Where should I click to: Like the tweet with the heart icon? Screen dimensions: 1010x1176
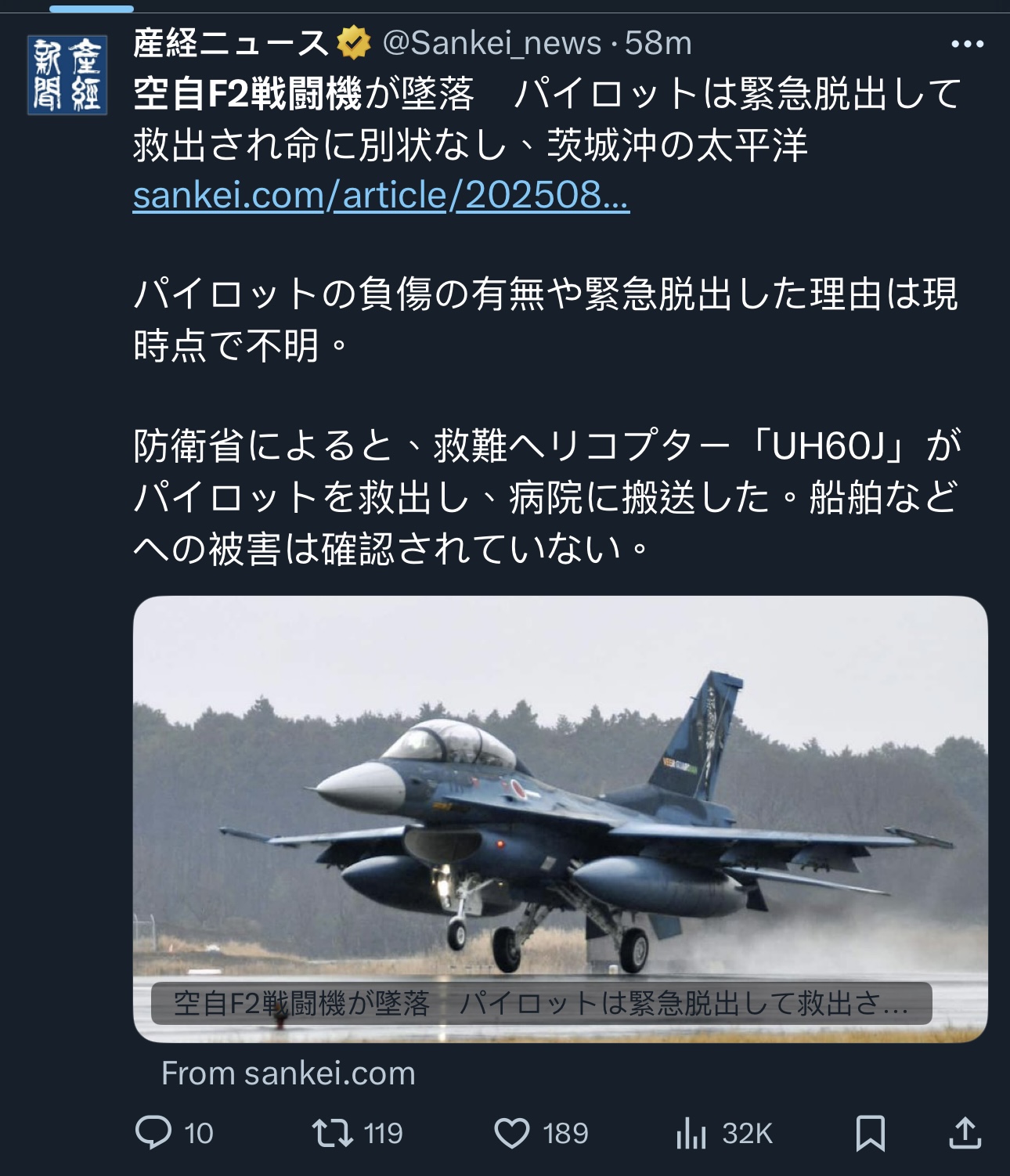(x=512, y=1133)
